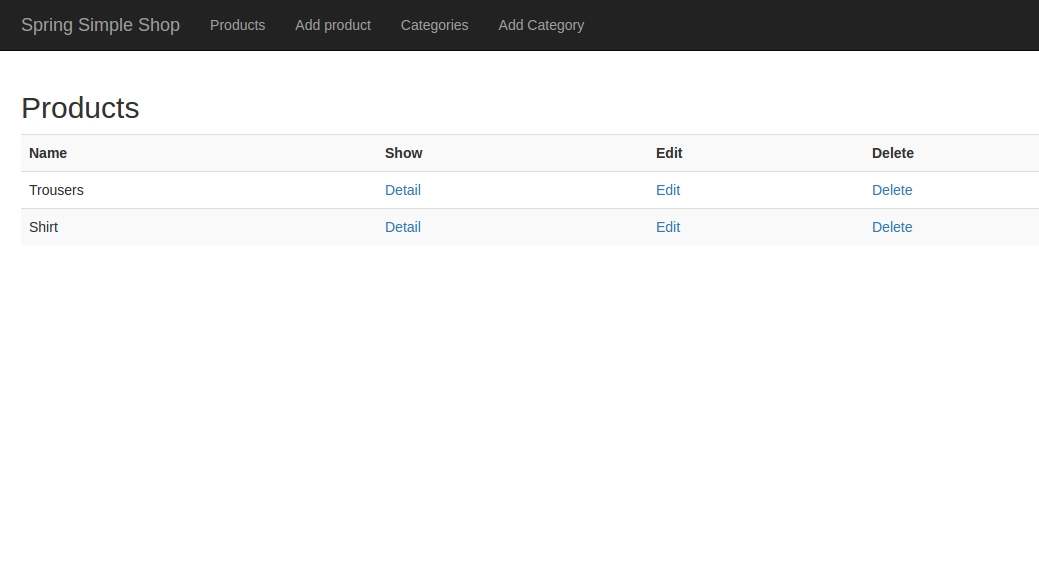This screenshot has width=1039, height=564.
Task: Open the Add product page
Action: [333, 25]
